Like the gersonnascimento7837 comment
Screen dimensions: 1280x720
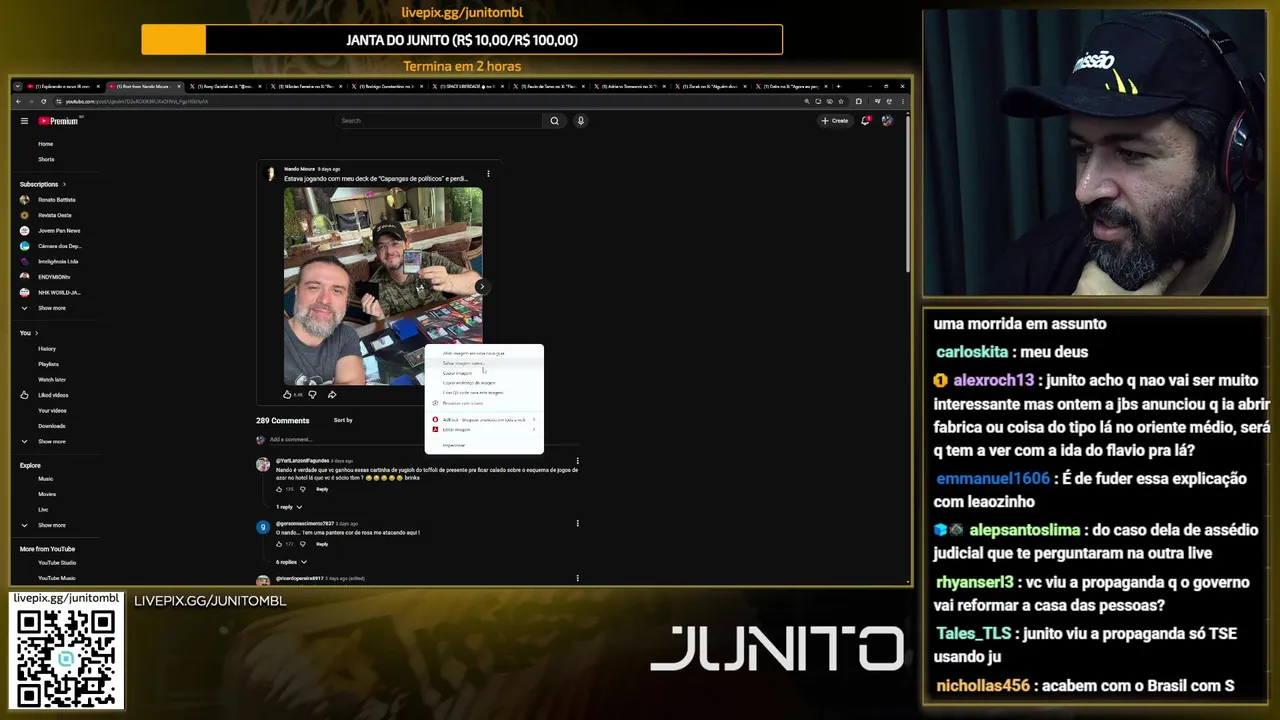click(279, 544)
